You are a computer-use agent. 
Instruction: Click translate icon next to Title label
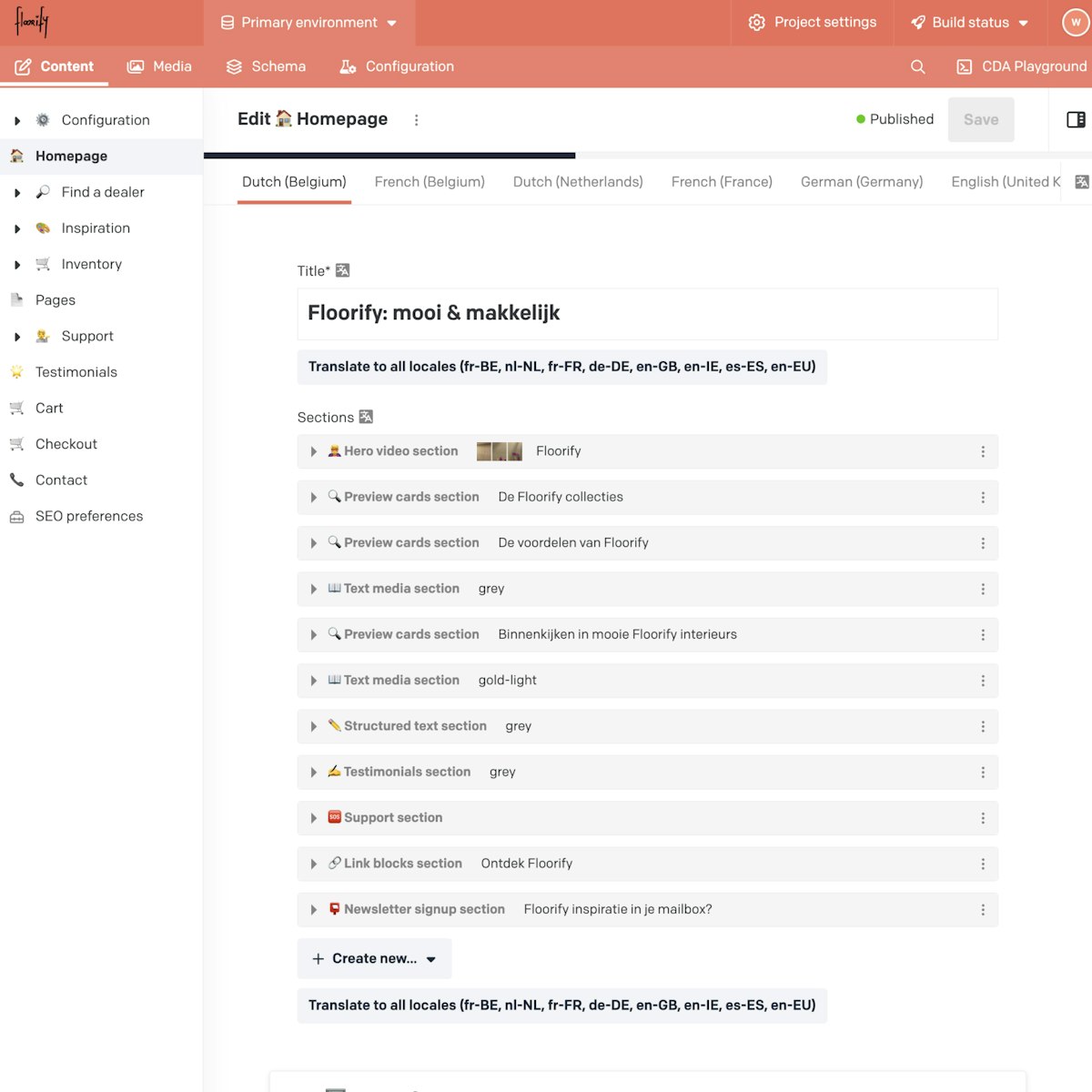click(342, 270)
